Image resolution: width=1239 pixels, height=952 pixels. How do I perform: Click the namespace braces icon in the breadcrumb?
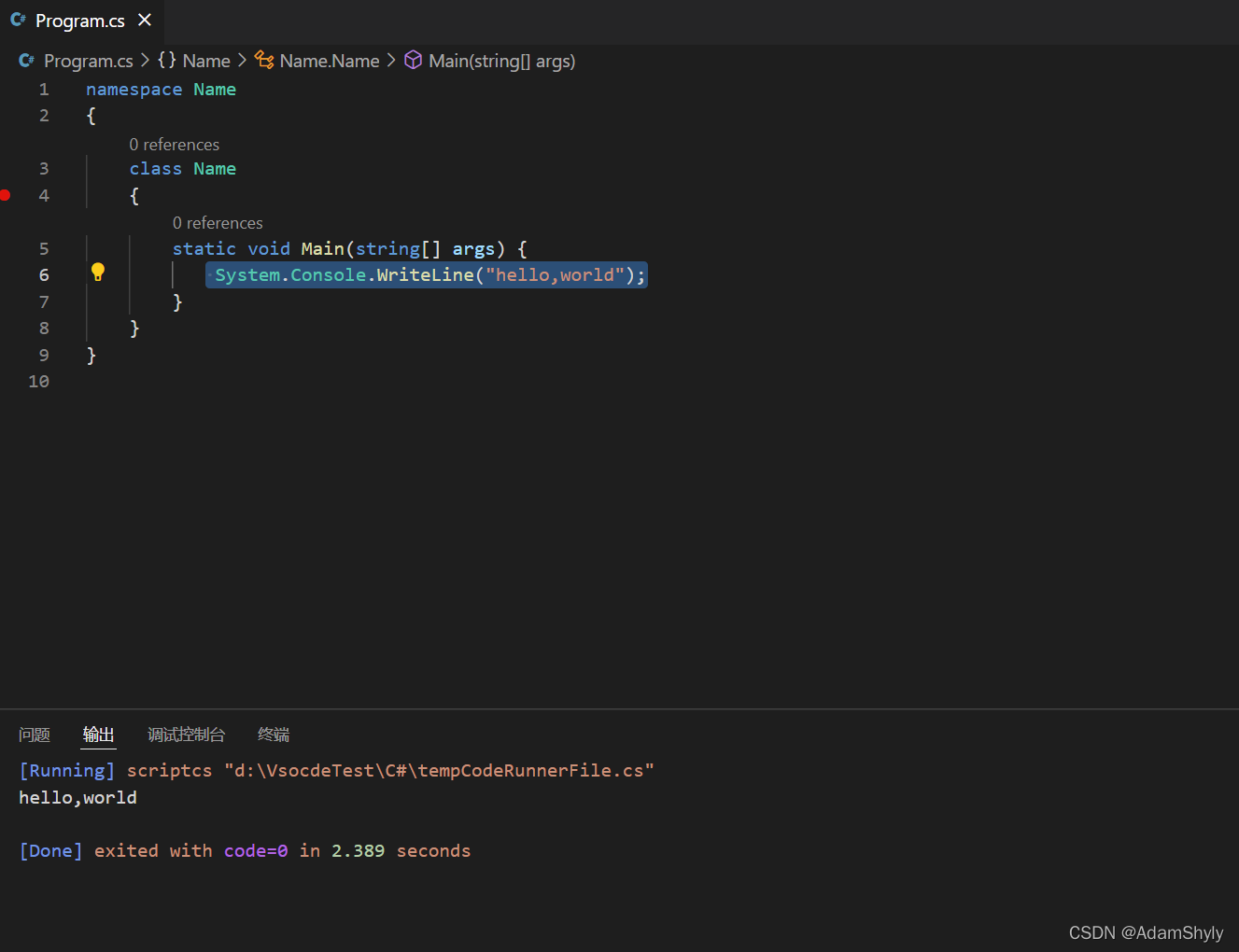(x=166, y=60)
